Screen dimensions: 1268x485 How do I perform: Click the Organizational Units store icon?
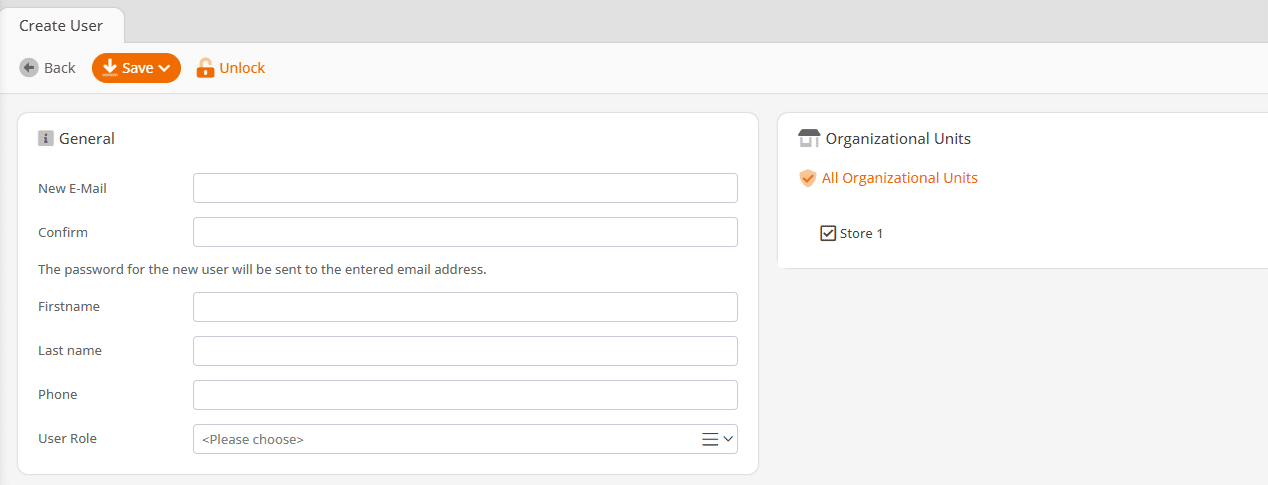(x=809, y=138)
